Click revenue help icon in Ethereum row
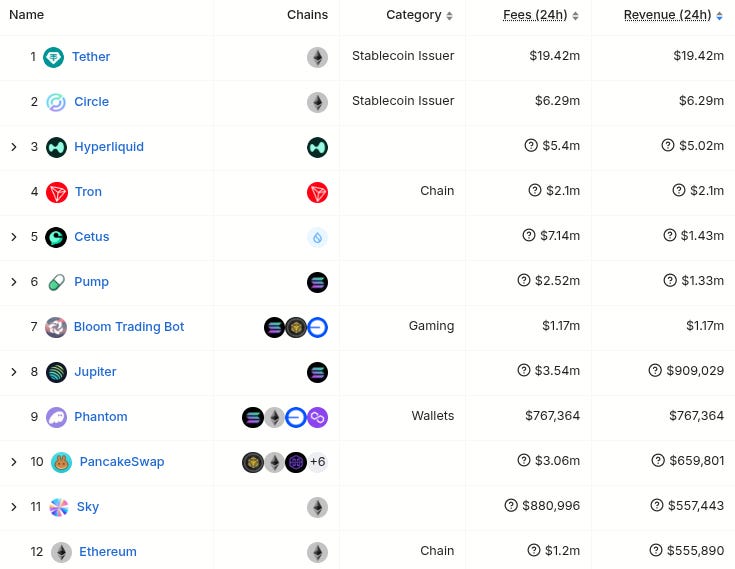The width and height of the screenshot is (735, 569). (x=656, y=550)
